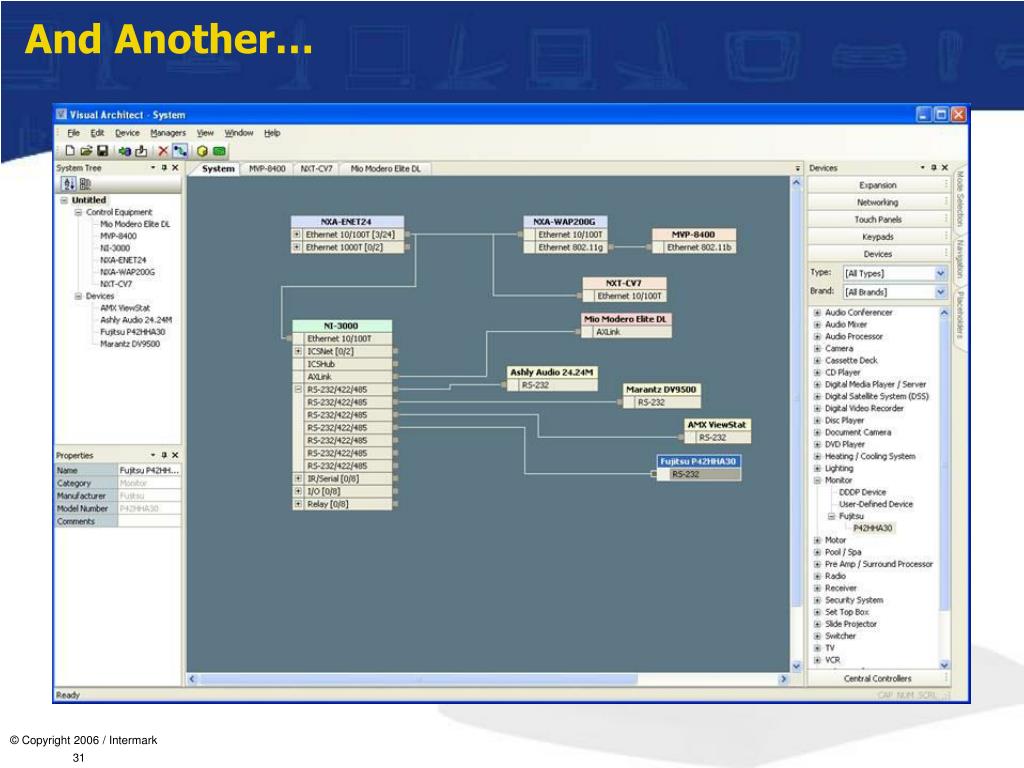The width and height of the screenshot is (1024, 768).
Task: Switch to the MVP-8400 tab
Action: coord(267,168)
